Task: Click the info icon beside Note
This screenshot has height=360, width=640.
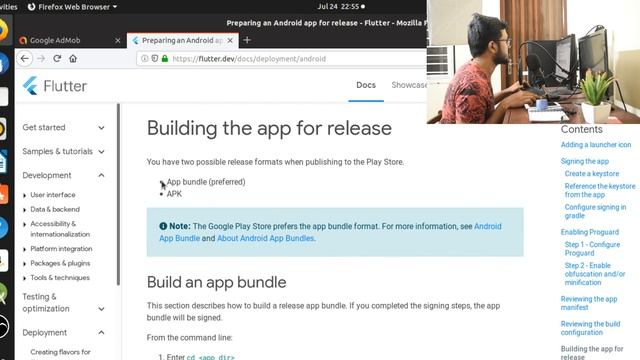Action: click(x=163, y=226)
